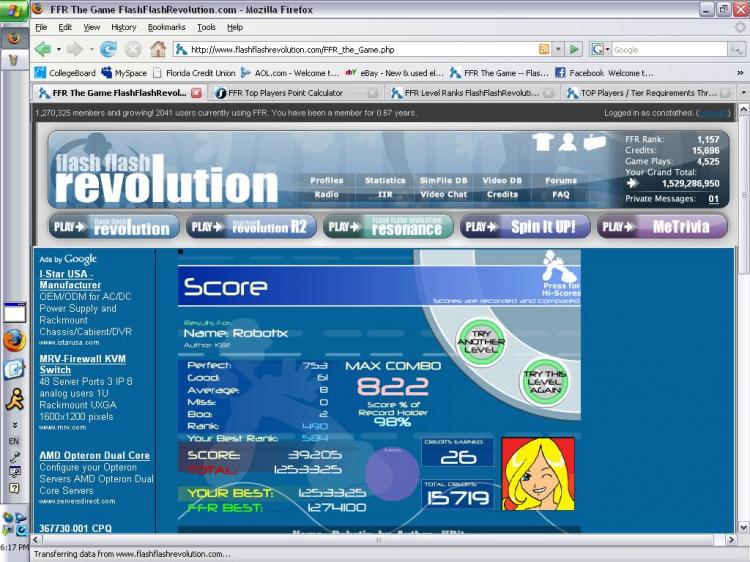Expand the address bar history dropdown
750x562 pixels.
558,49
